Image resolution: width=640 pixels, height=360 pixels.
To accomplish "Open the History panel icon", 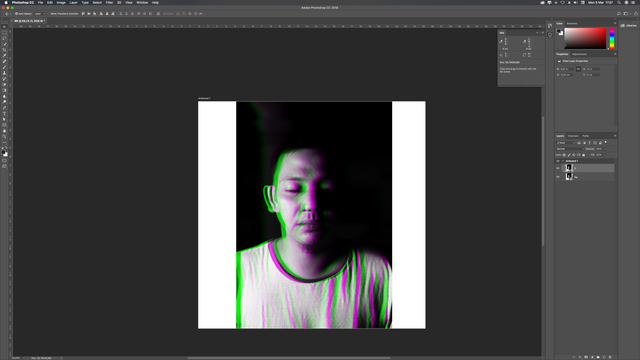I will [550, 26].
